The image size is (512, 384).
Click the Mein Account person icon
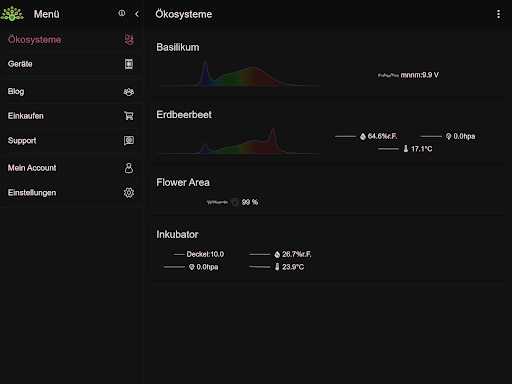click(x=129, y=168)
